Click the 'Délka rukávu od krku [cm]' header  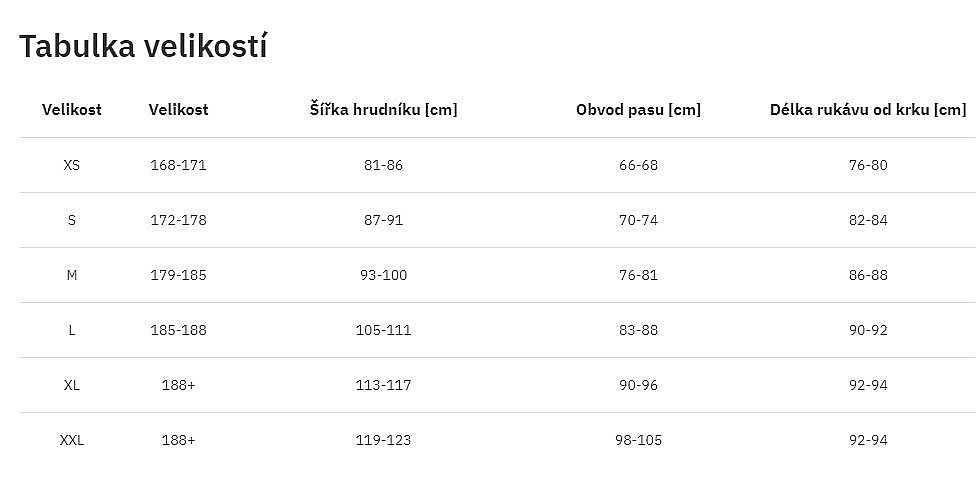pos(868,110)
